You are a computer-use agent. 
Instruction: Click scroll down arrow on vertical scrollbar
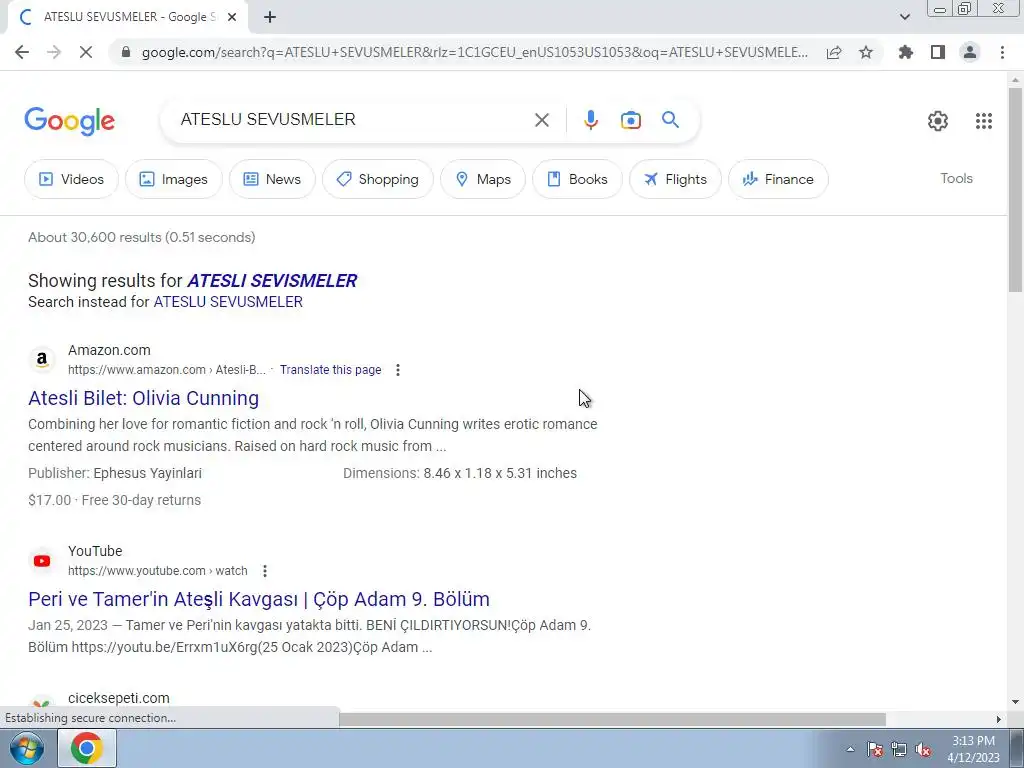coord(1015,702)
